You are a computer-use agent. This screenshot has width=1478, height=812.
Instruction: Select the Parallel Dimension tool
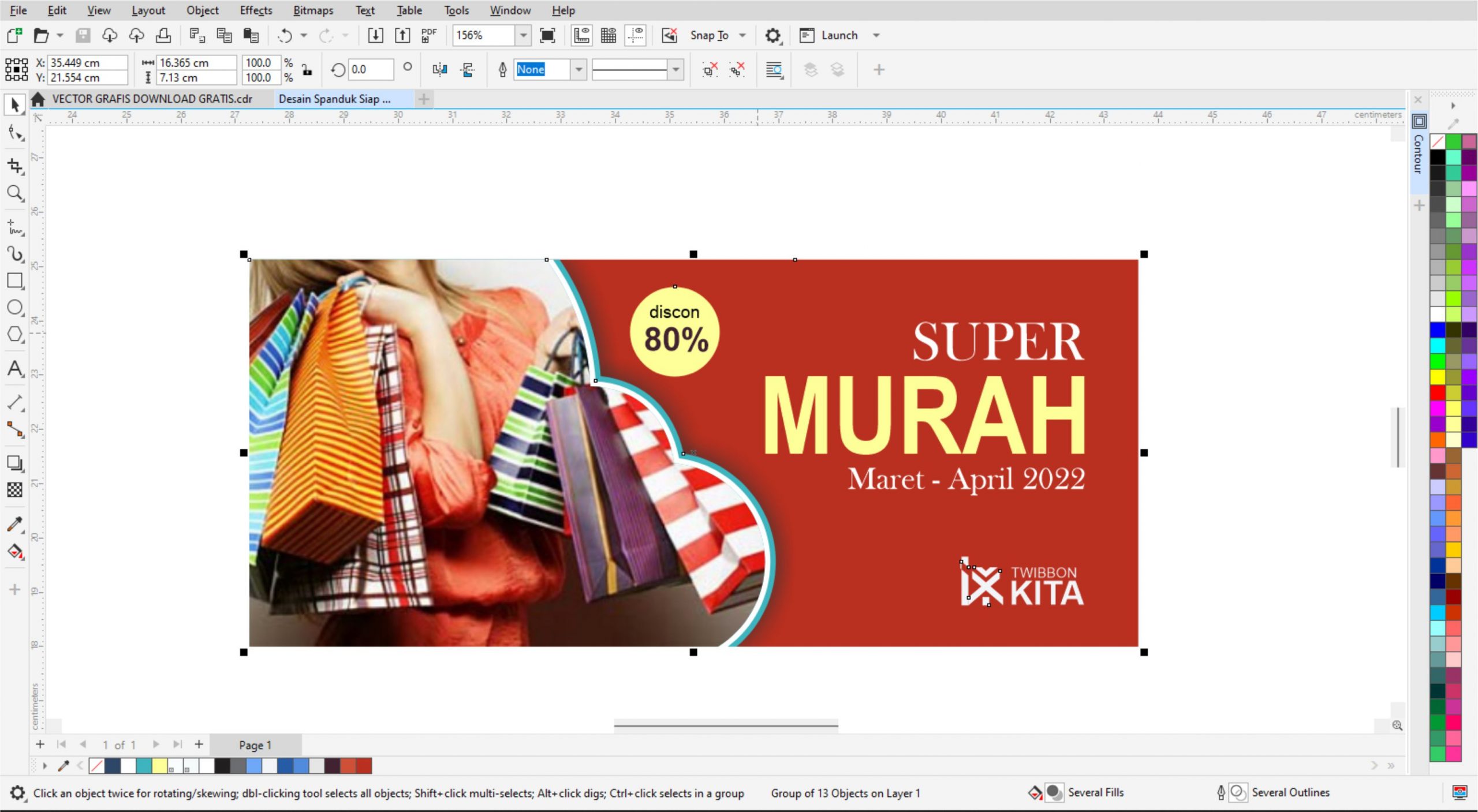point(15,402)
